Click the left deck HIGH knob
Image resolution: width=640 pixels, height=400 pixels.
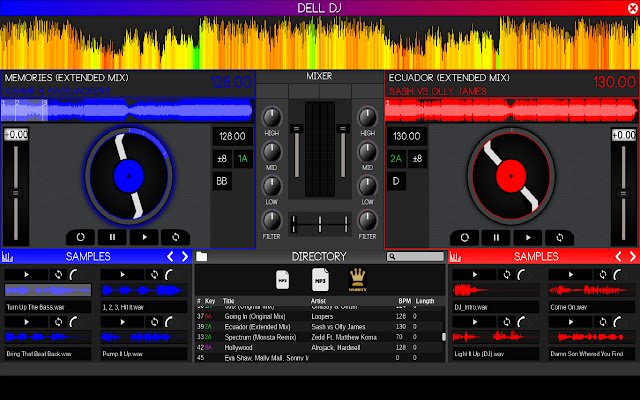[271, 117]
